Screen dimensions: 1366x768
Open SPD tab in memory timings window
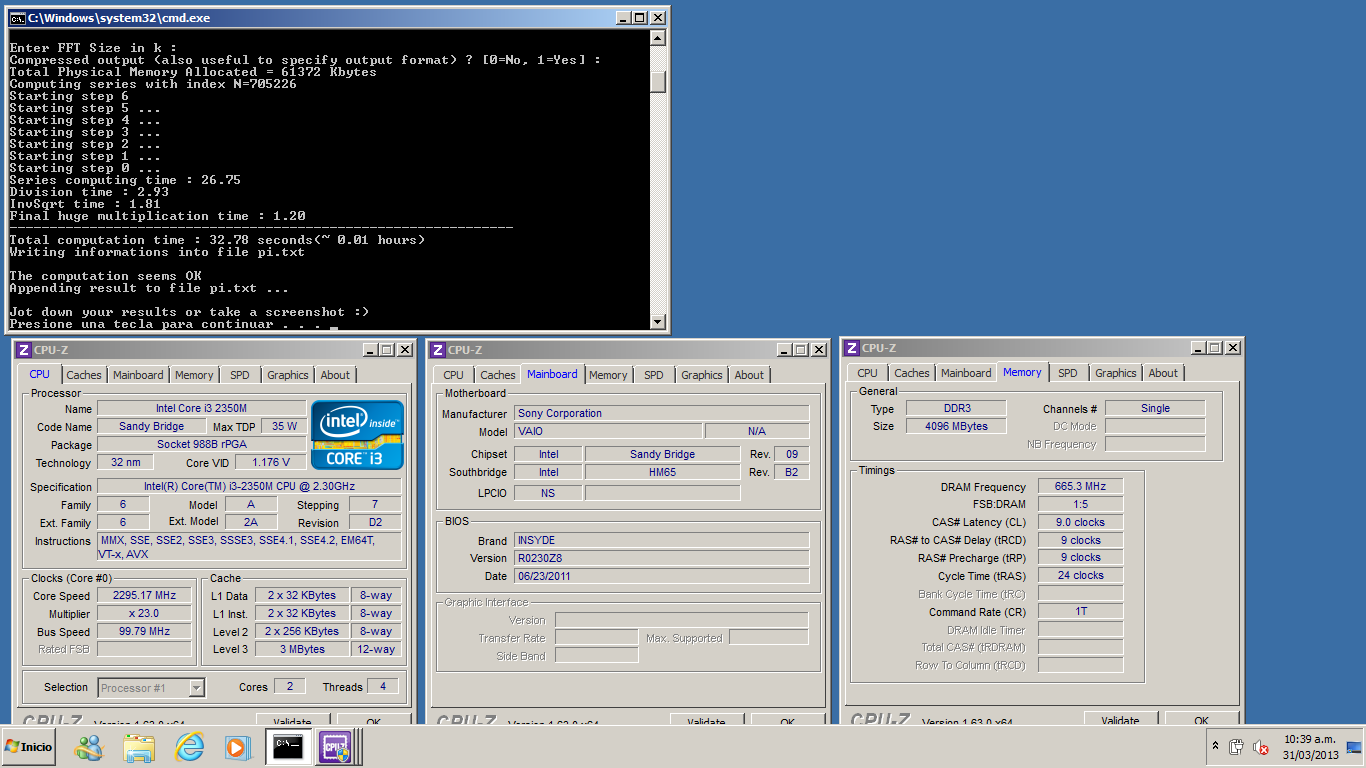1068,373
